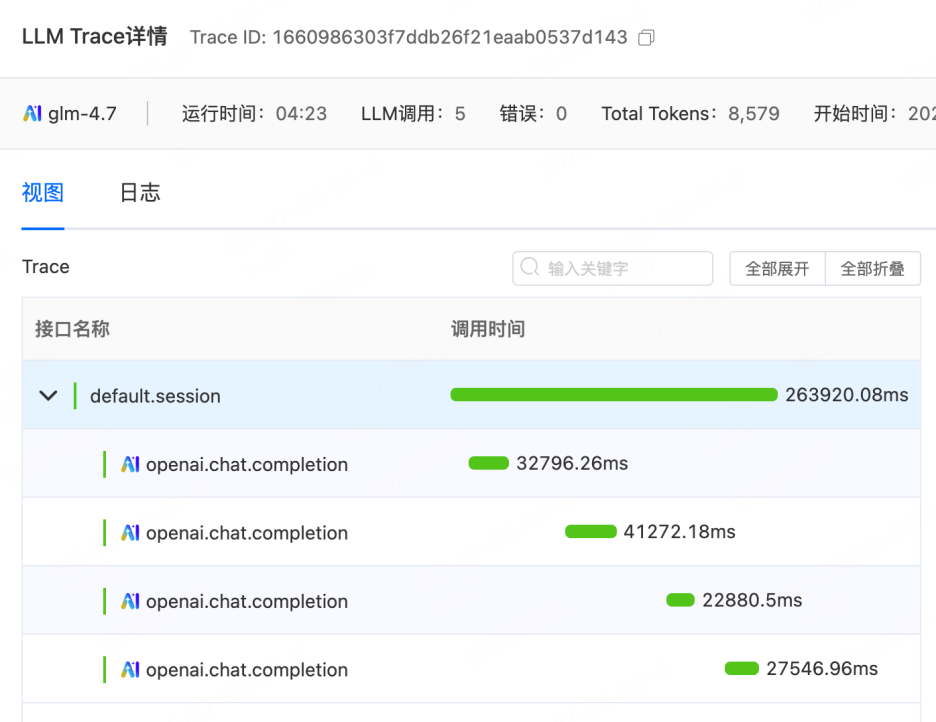Click AI icon of the 41272.18ms completion row

point(130,532)
